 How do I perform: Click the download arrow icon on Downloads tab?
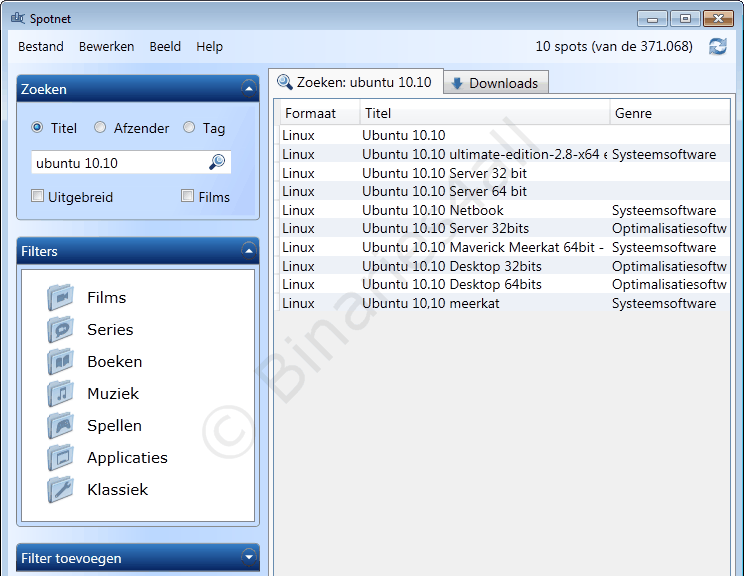click(x=457, y=84)
